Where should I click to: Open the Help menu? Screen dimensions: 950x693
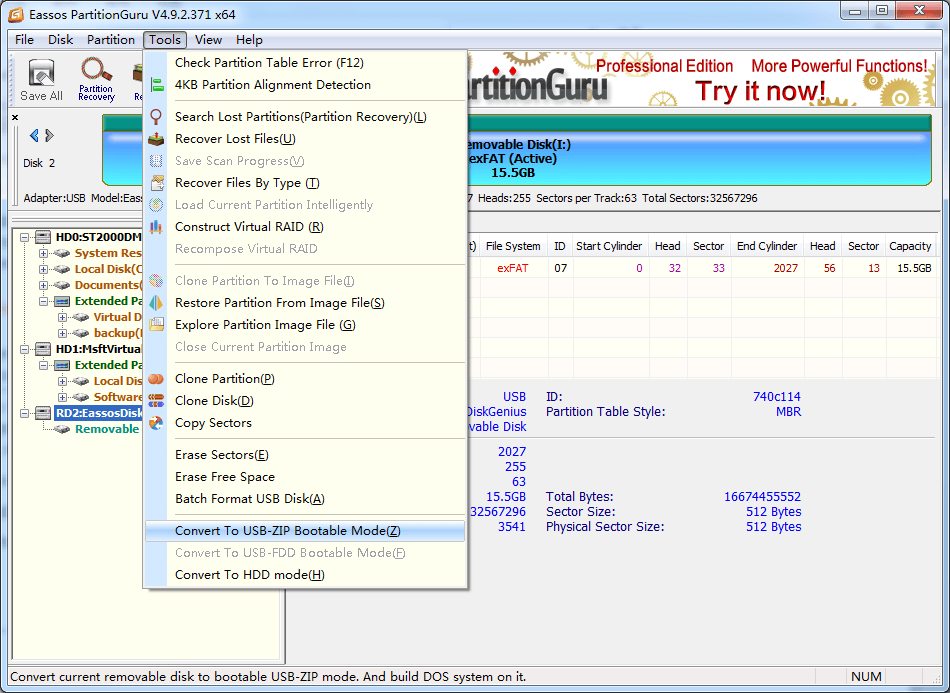coord(249,40)
